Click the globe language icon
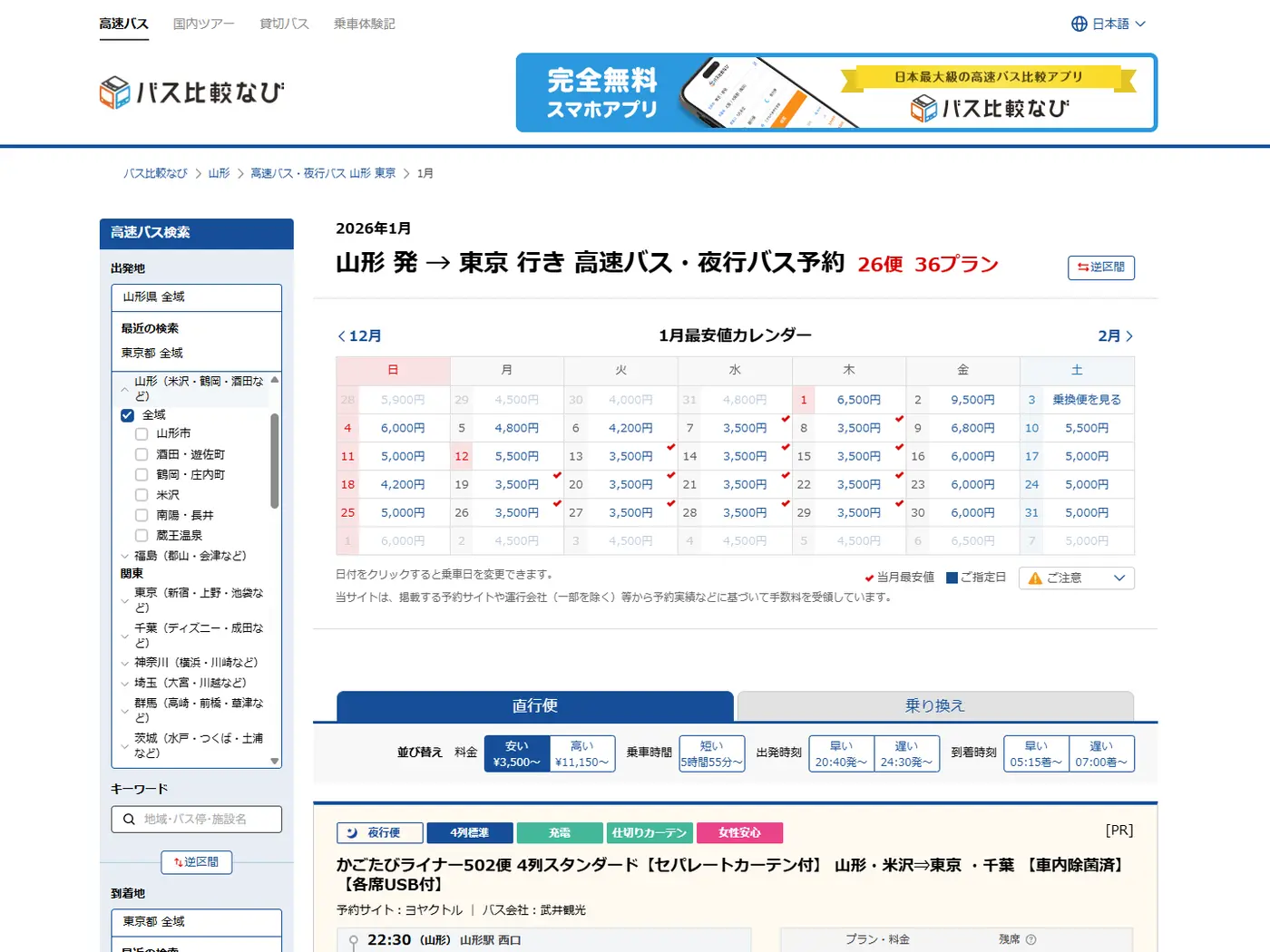The image size is (1270, 952). 1079,24
